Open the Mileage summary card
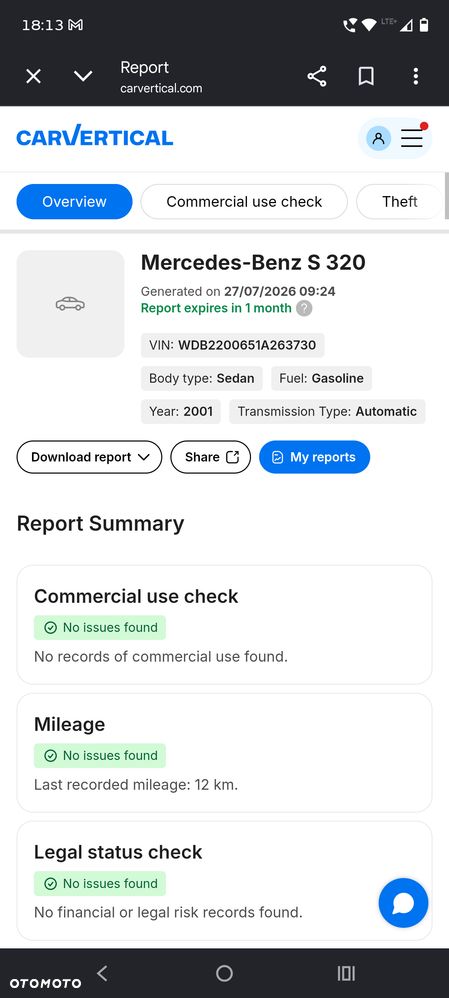This screenshot has height=998, width=449. (224, 752)
